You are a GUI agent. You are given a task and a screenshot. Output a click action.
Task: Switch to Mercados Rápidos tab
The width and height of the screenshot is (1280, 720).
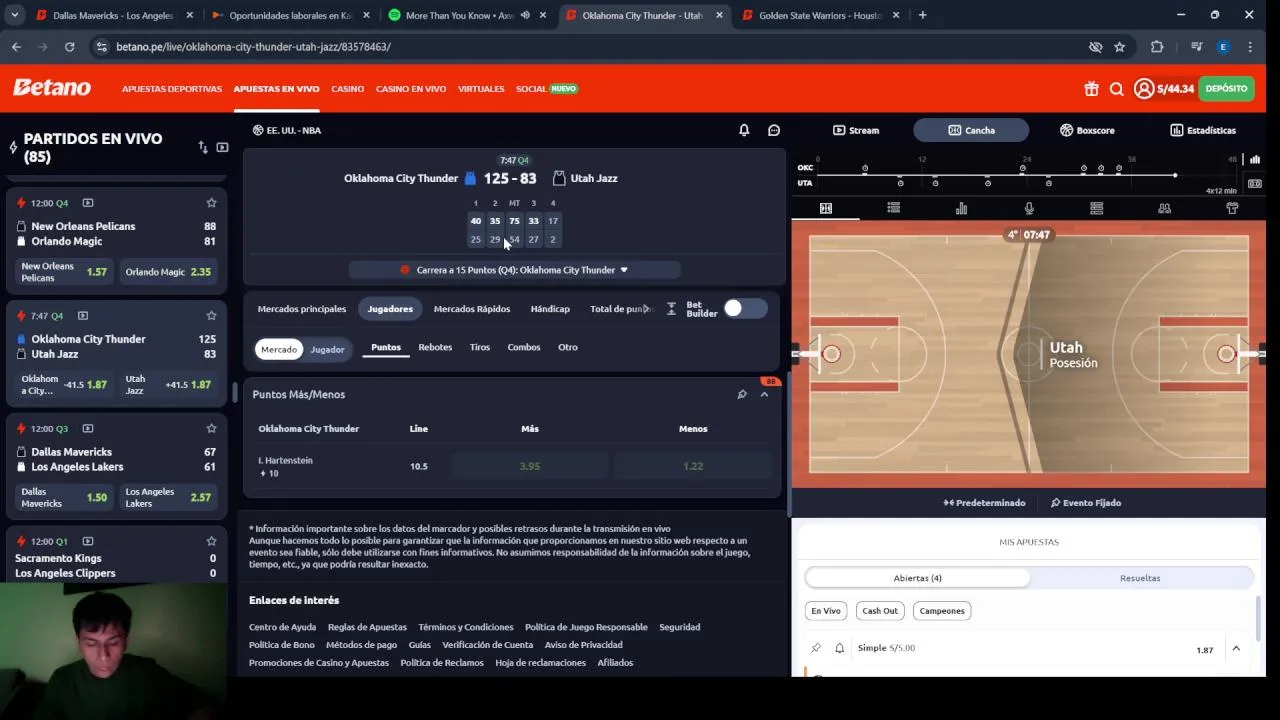[472, 309]
